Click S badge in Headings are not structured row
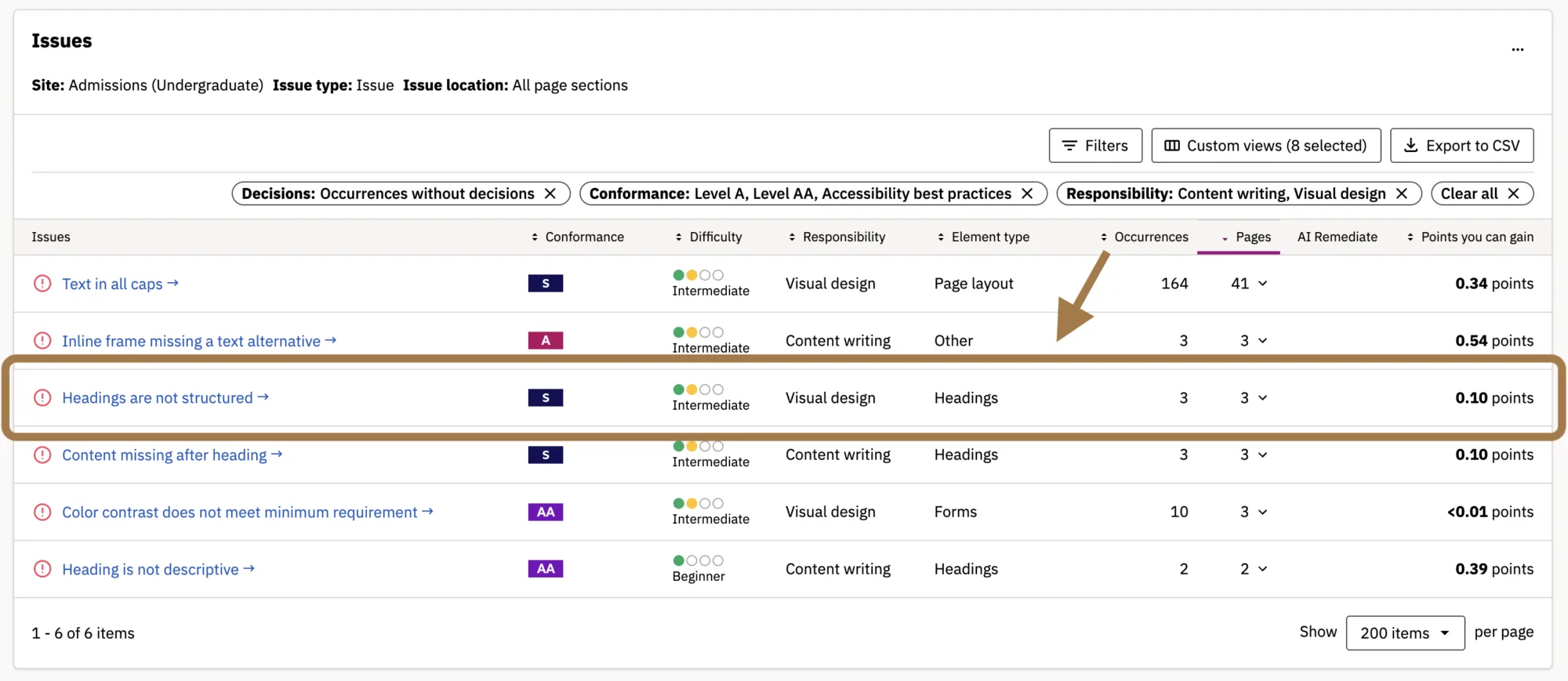This screenshot has height=681, width=1568. pyautogui.click(x=546, y=398)
